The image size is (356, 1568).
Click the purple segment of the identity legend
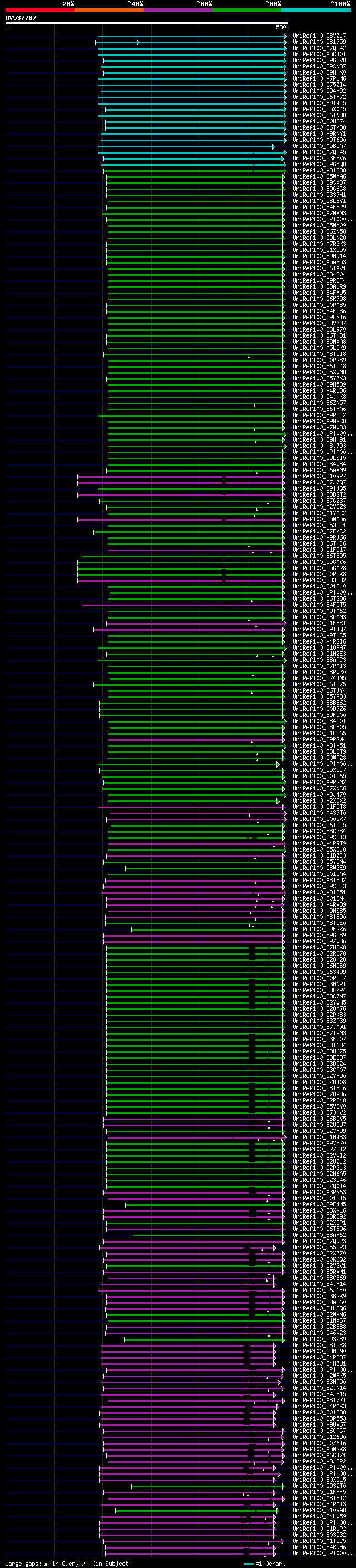(x=179, y=10)
